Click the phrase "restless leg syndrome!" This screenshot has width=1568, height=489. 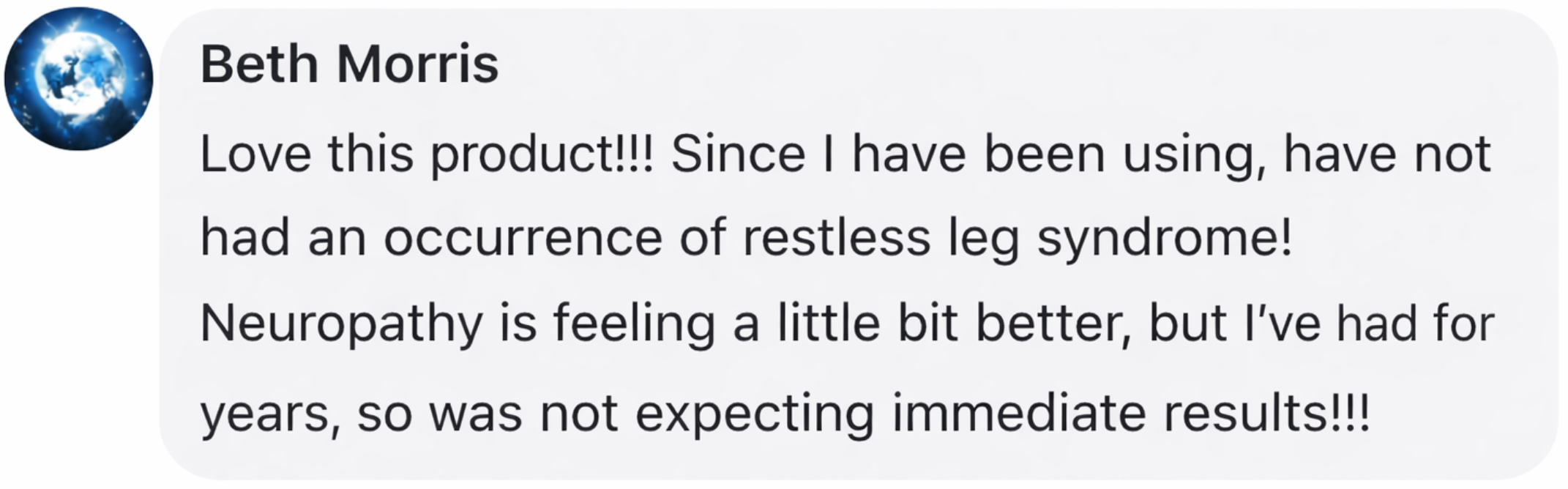coord(1018,239)
